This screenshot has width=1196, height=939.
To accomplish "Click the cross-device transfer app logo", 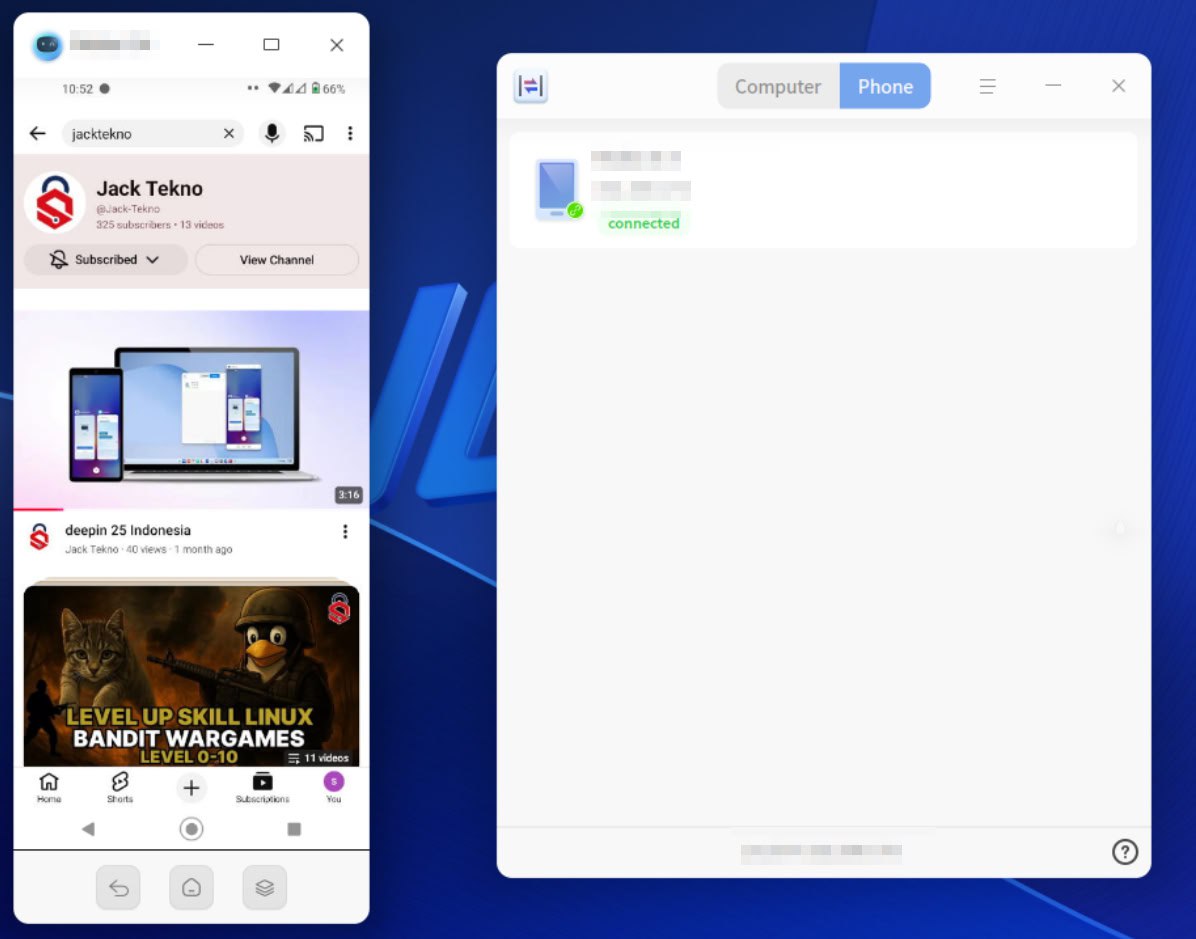I will [x=531, y=86].
